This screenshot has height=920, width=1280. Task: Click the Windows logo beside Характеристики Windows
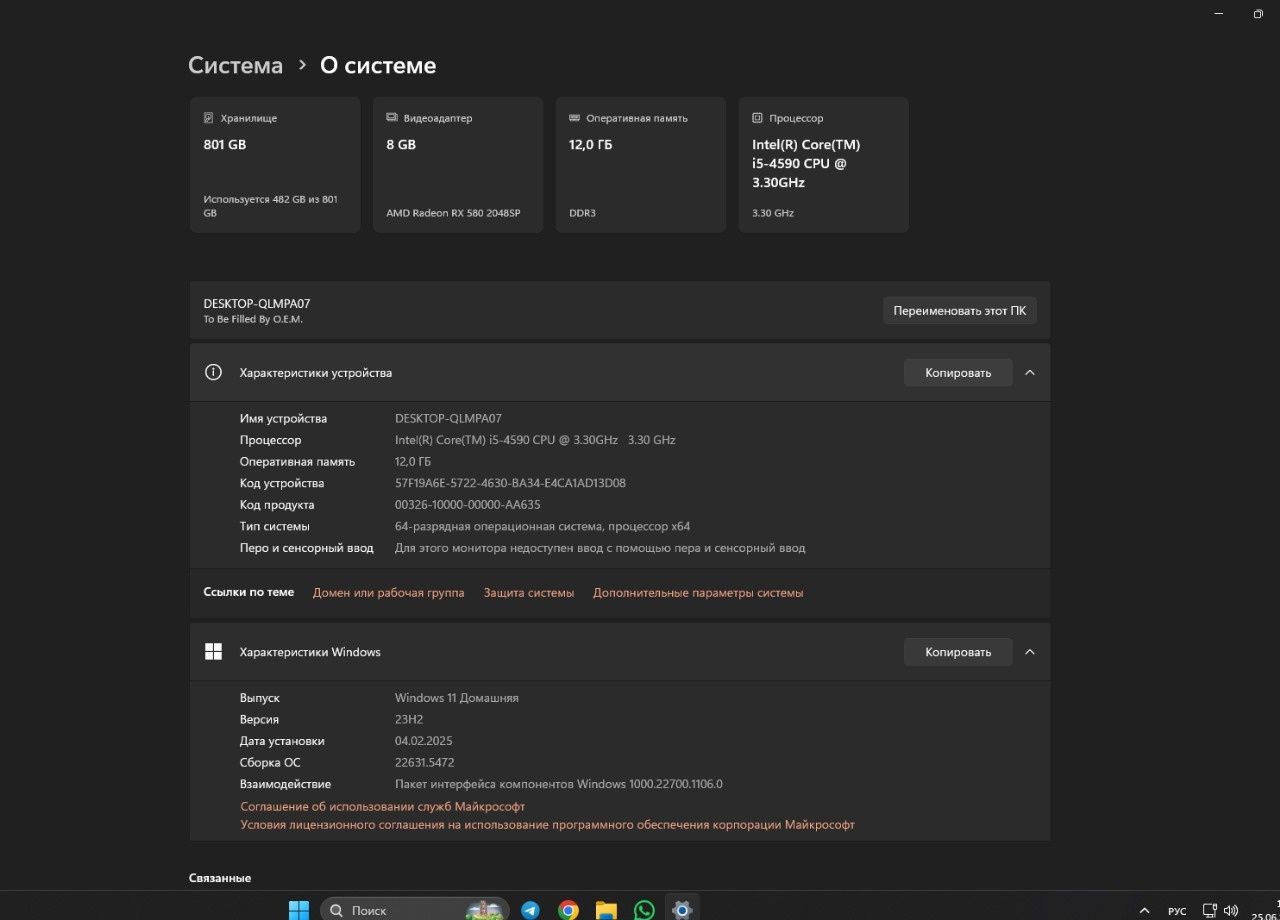213,652
